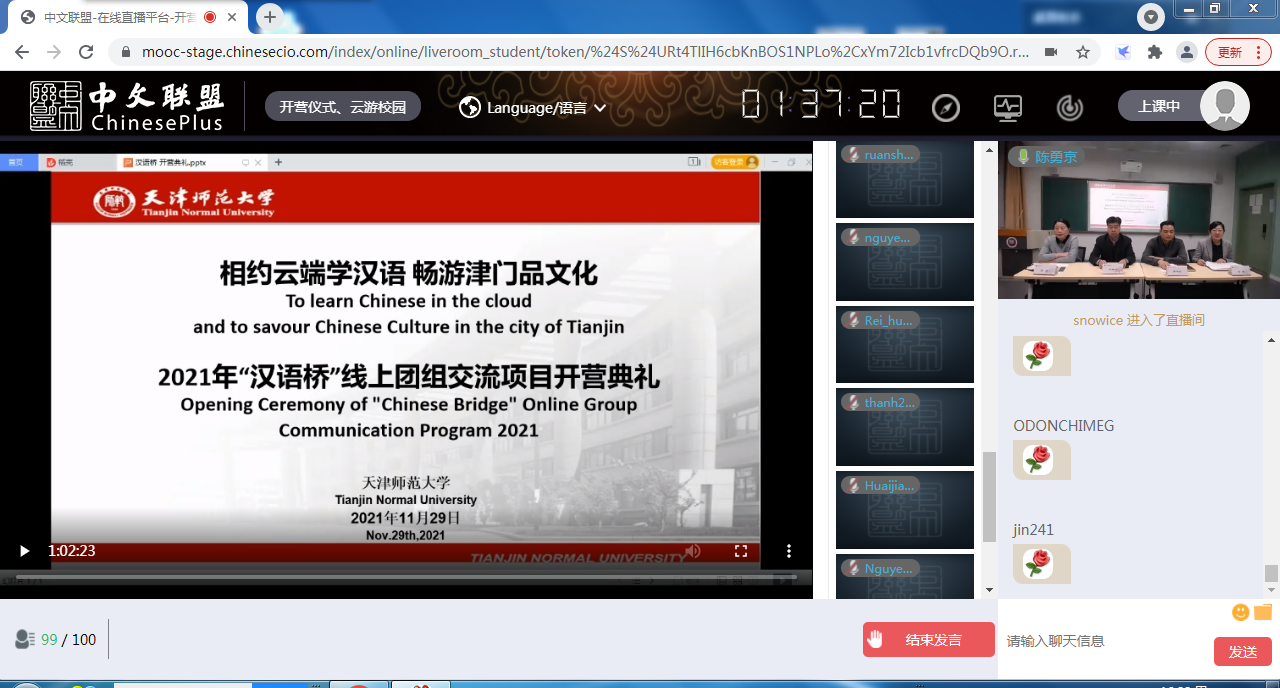Screen dimensions: 1280x688
Task: Click the video progress bar
Action: [400, 577]
